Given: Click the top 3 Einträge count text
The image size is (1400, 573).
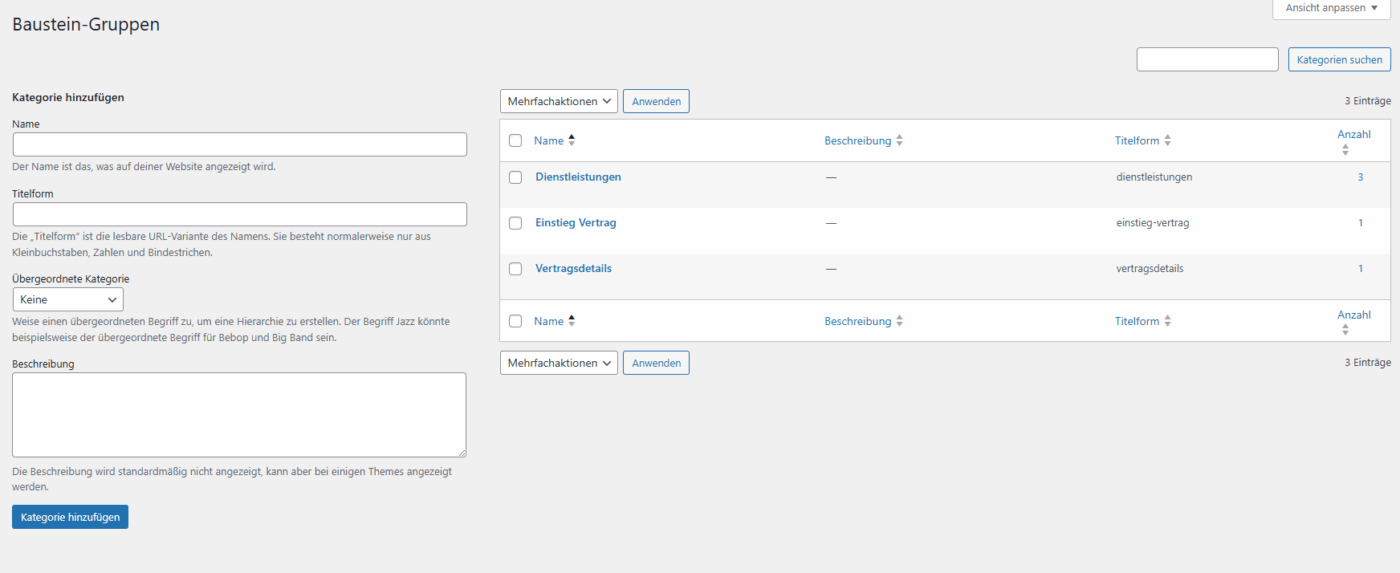Looking at the screenshot, I should point(1367,101).
